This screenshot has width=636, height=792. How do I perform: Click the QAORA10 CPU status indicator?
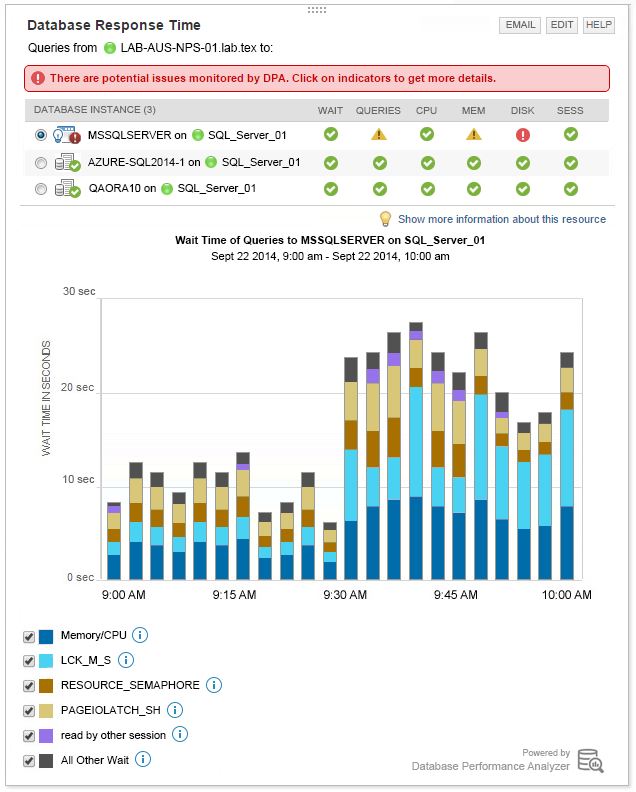[x=427, y=189]
